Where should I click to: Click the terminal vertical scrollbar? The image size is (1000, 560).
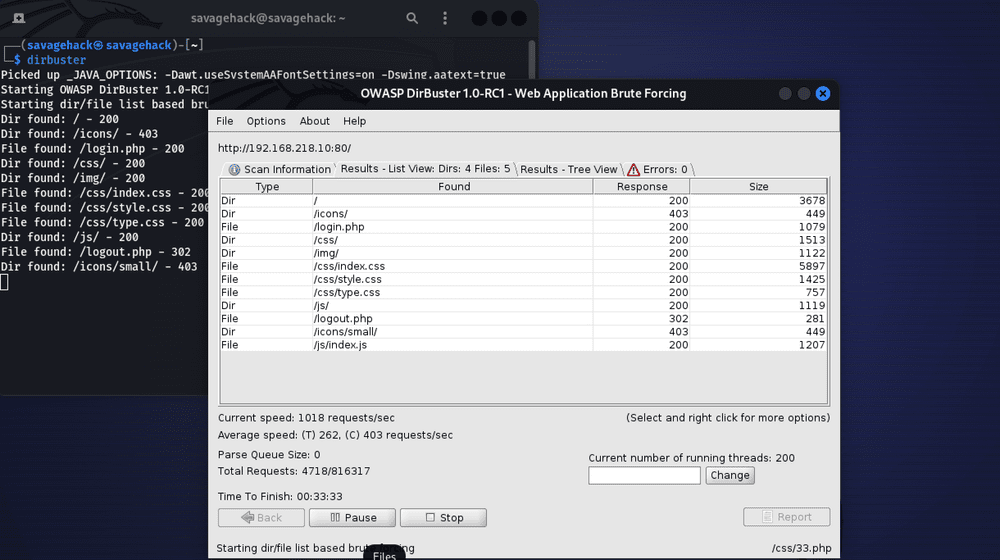coord(531,61)
